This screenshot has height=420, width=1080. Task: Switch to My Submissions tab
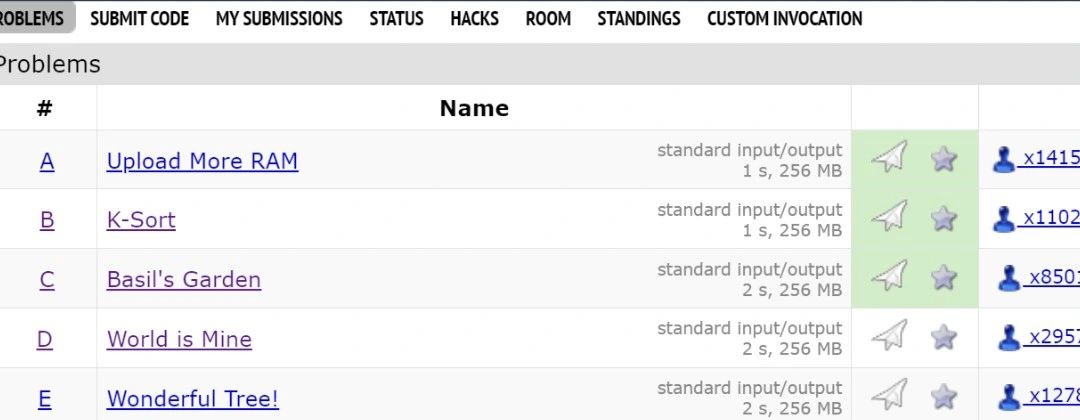tap(279, 19)
